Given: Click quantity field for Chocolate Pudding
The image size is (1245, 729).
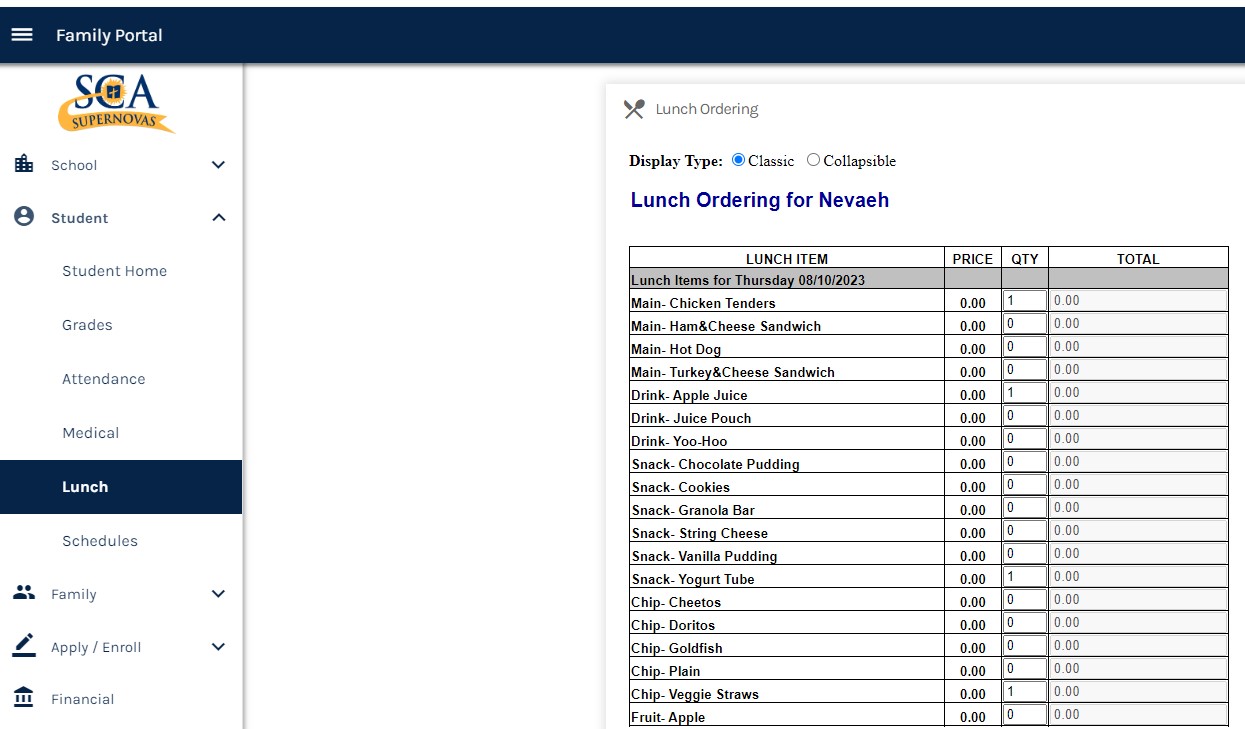Looking at the screenshot, I should pyautogui.click(x=1025, y=461).
